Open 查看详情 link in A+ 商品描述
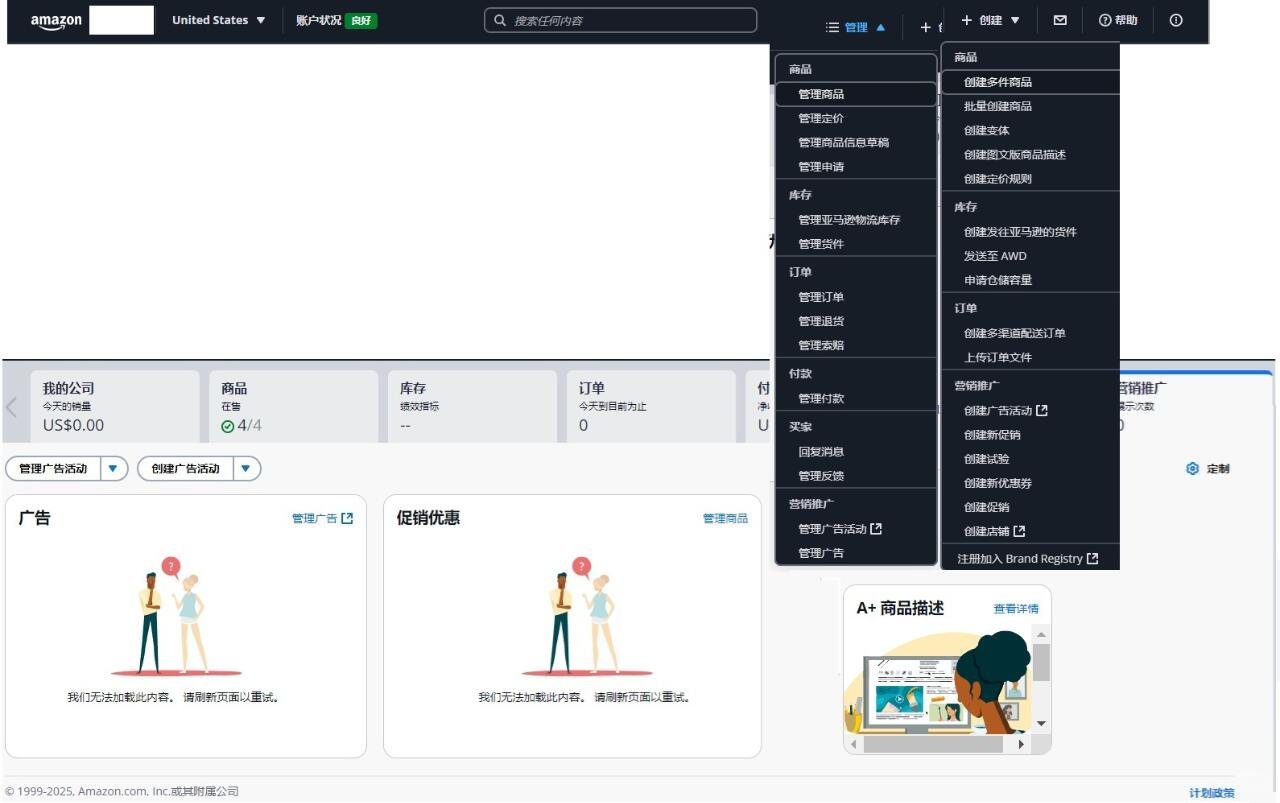The height and width of the screenshot is (803, 1280). pyautogui.click(x=1016, y=608)
